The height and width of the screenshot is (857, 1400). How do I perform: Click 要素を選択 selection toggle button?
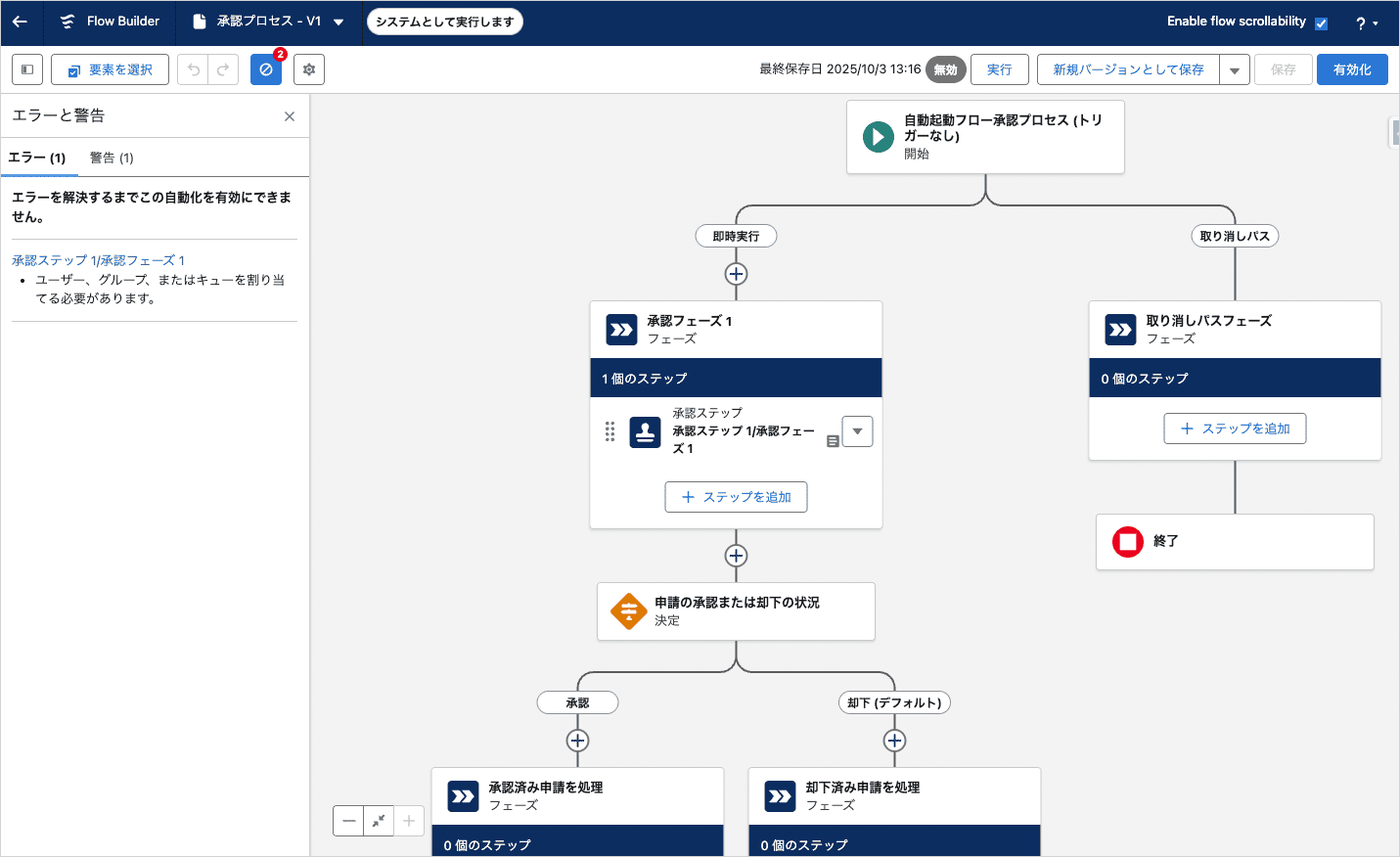click(x=110, y=69)
